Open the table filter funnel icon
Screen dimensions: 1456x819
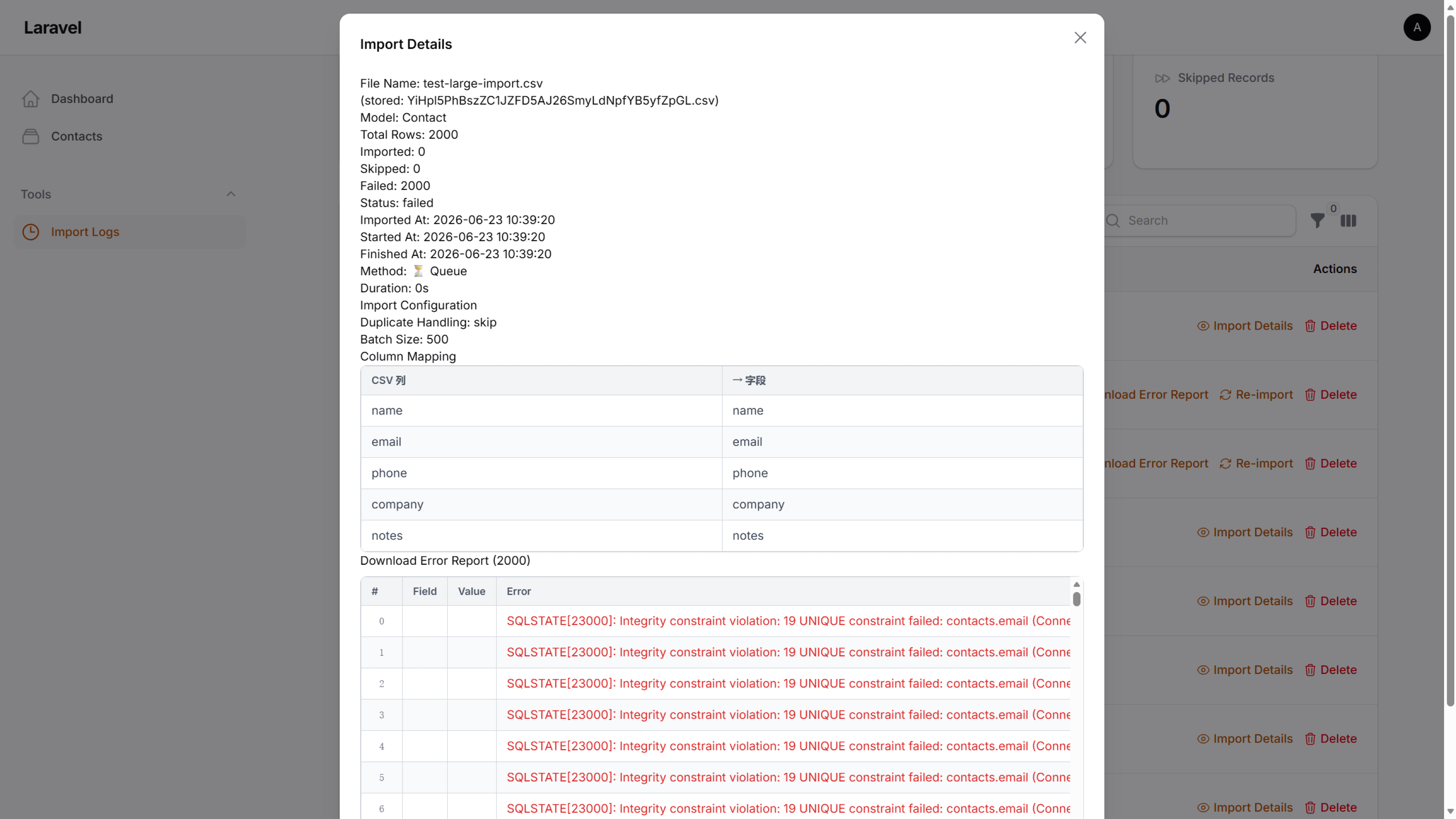pyautogui.click(x=1317, y=221)
